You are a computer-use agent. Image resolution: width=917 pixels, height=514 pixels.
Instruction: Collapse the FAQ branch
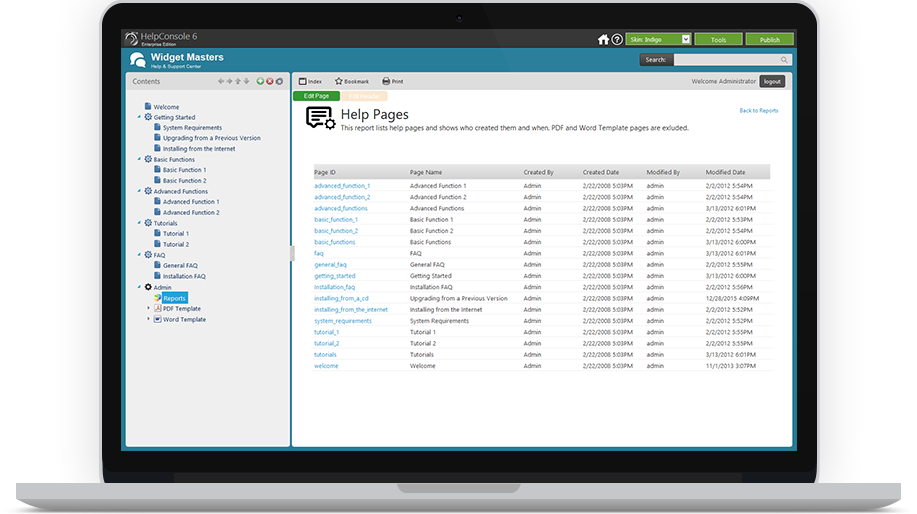139,255
